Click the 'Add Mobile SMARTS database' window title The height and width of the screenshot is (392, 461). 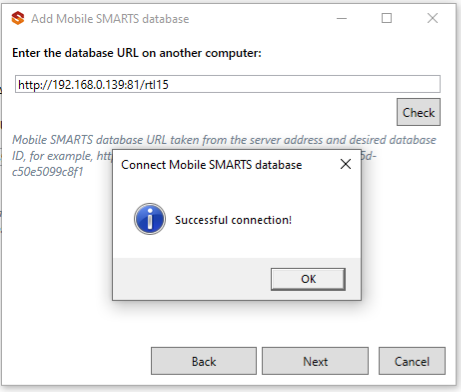[110, 19]
